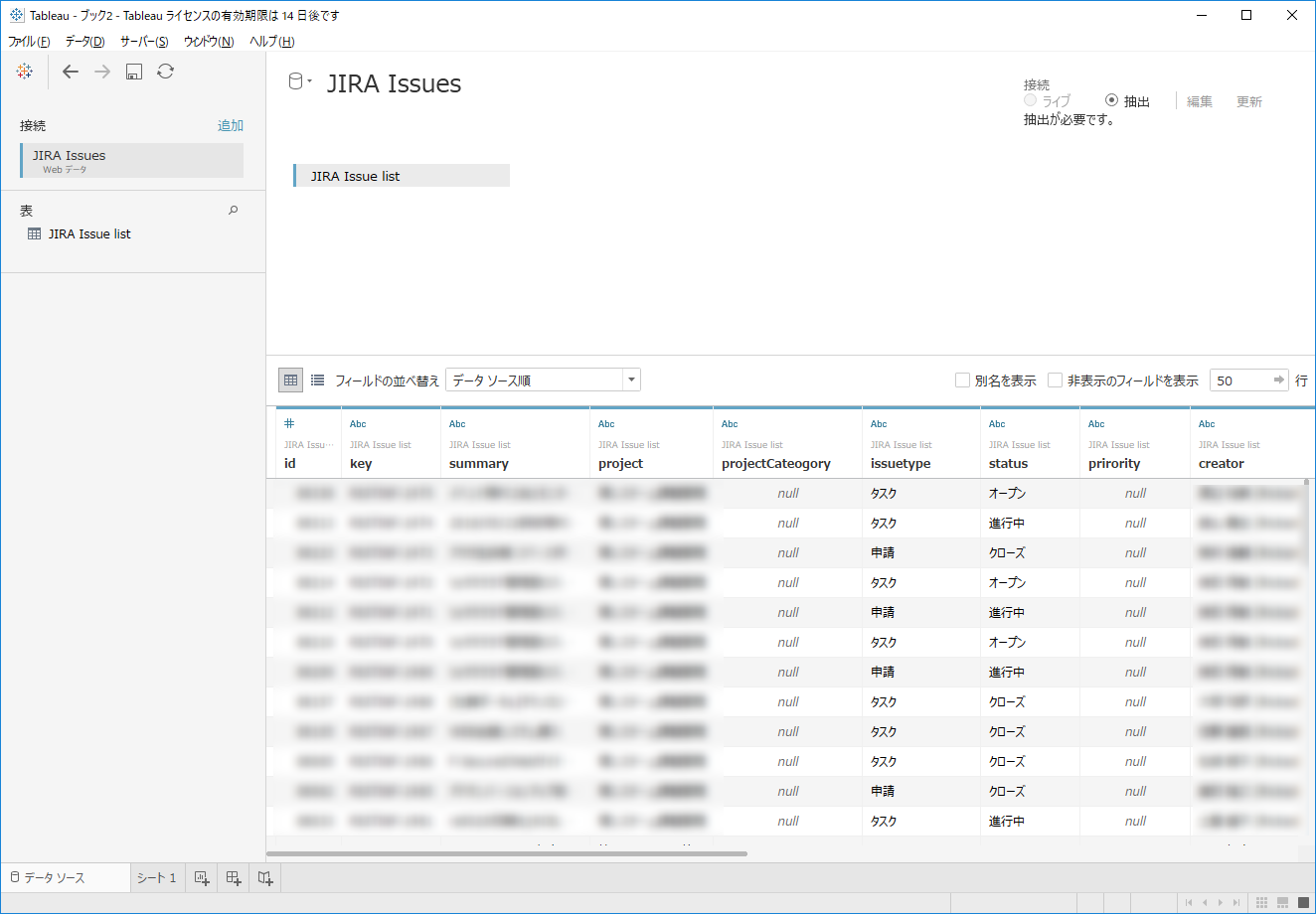The height and width of the screenshot is (914, 1316).
Task: Click the creator column header name
Action: pos(1222,464)
